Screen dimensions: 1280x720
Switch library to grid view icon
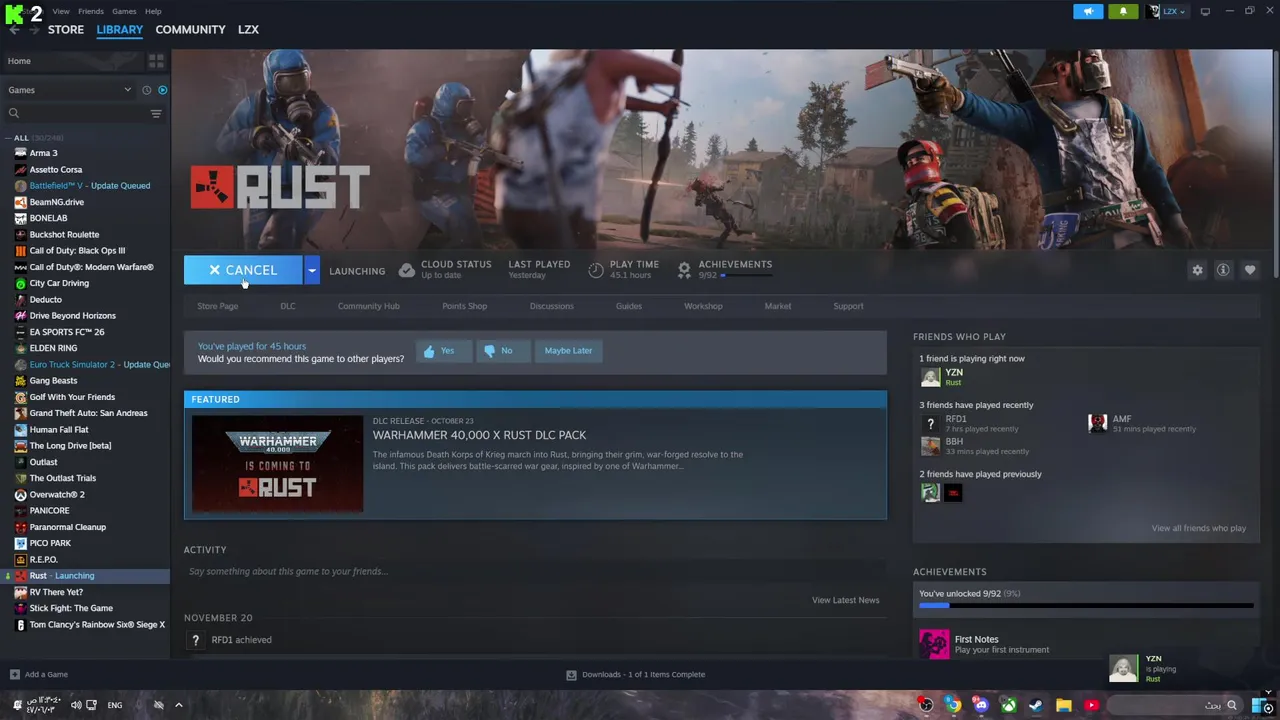(156, 61)
